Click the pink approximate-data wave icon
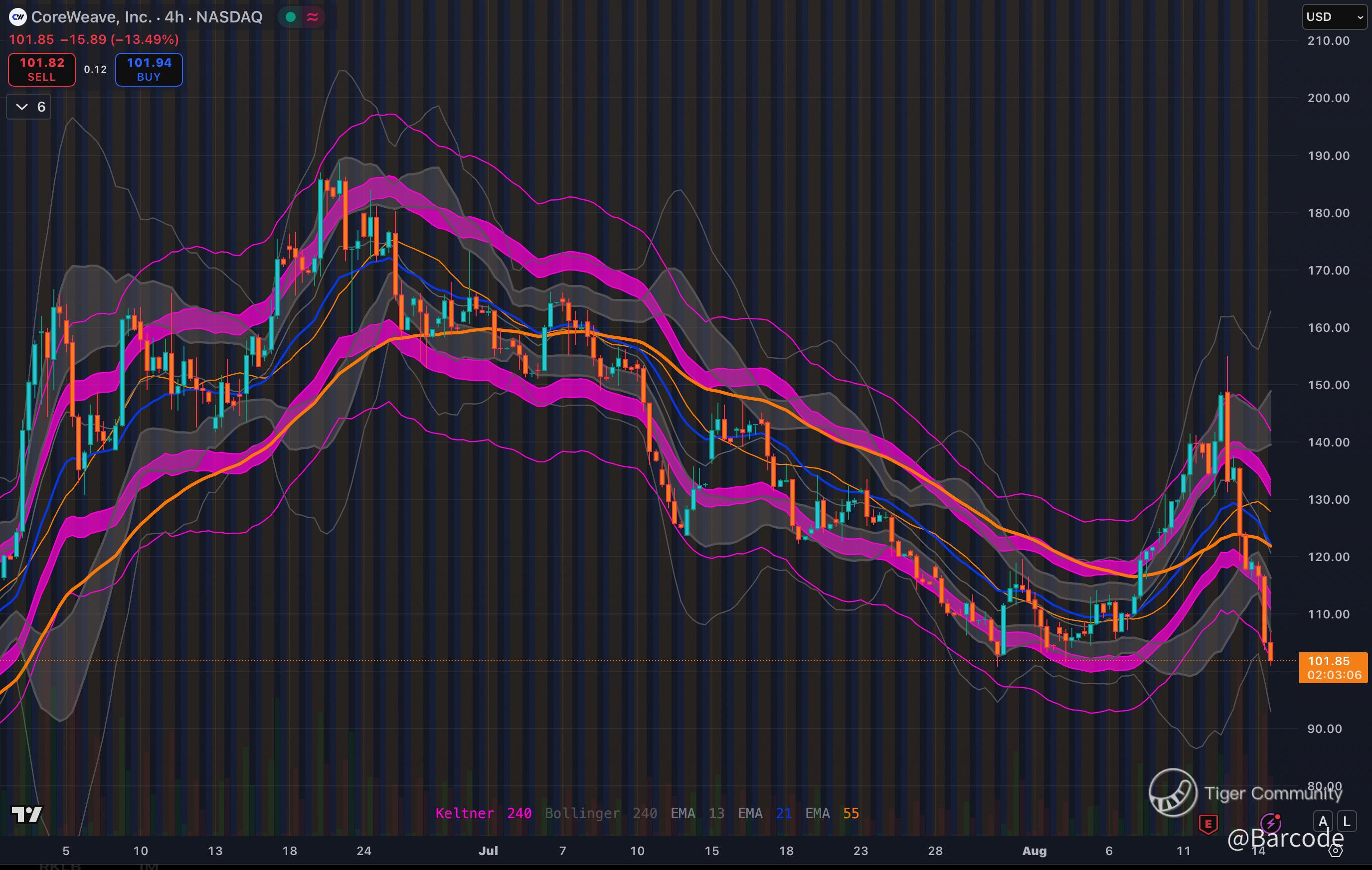 pos(312,17)
